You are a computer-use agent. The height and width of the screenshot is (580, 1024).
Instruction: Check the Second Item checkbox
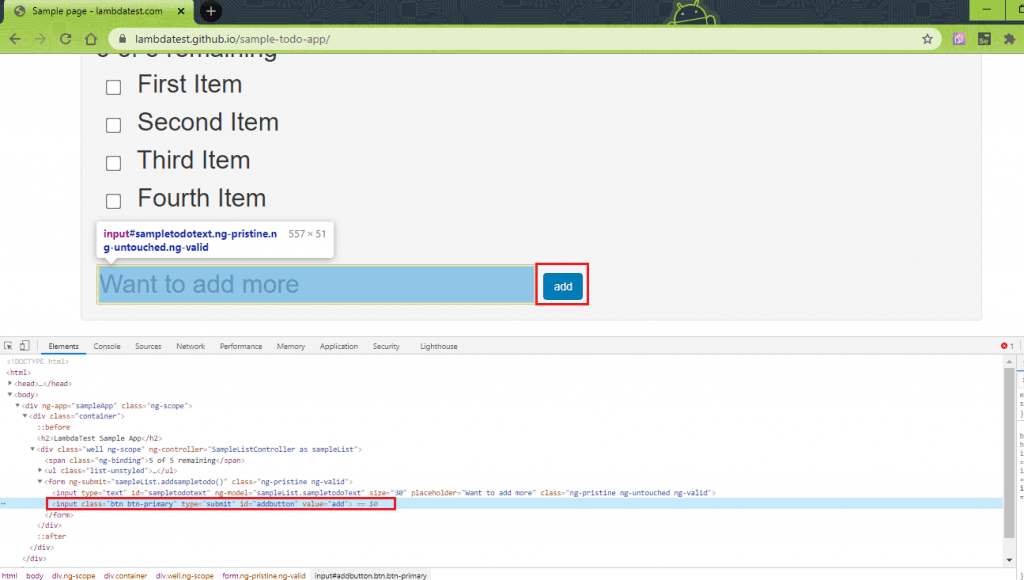coord(114,125)
